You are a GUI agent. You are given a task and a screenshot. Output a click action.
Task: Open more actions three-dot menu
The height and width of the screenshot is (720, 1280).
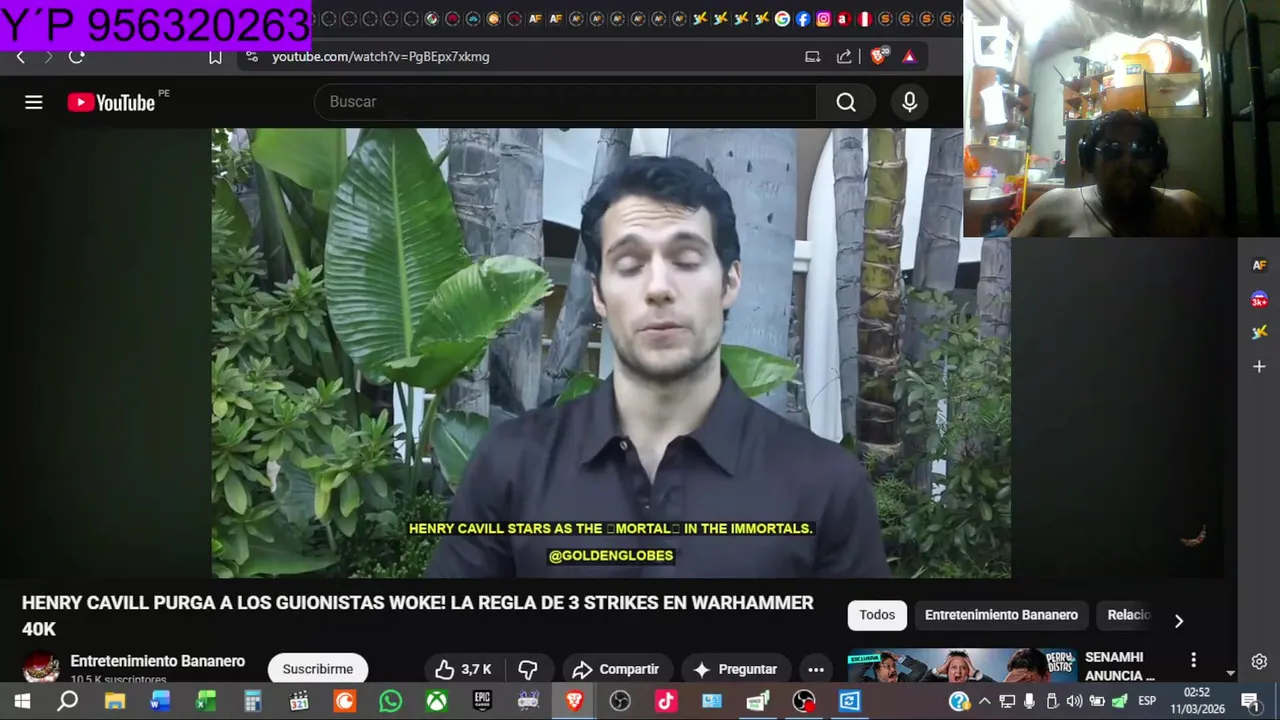[816, 669]
